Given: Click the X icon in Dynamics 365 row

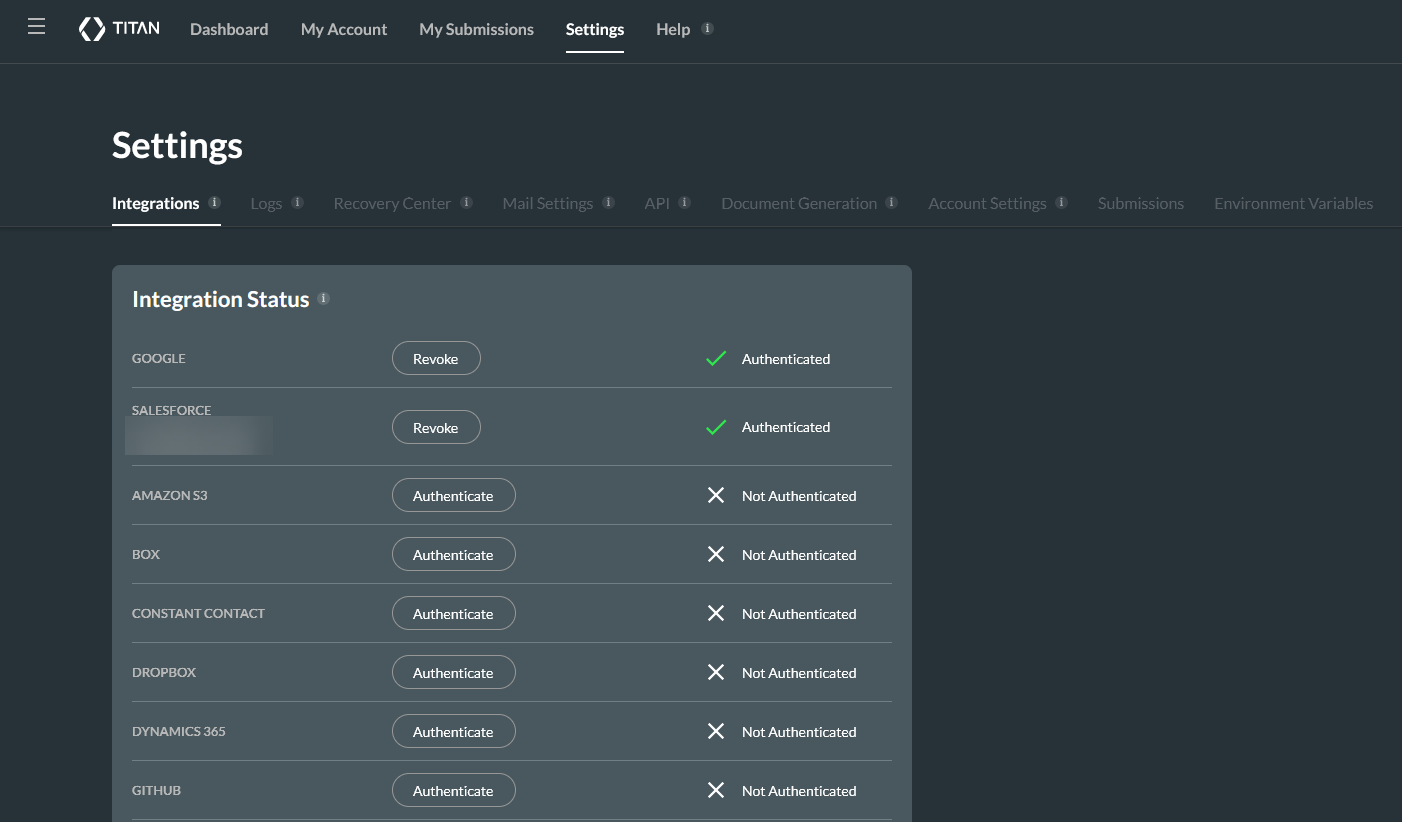Looking at the screenshot, I should pyautogui.click(x=716, y=731).
